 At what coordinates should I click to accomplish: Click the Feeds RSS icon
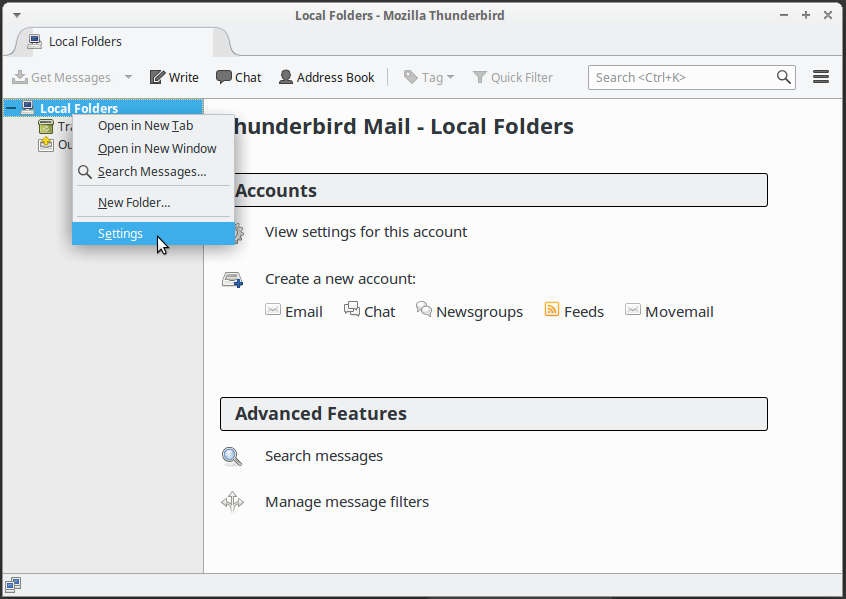(551, 310)
